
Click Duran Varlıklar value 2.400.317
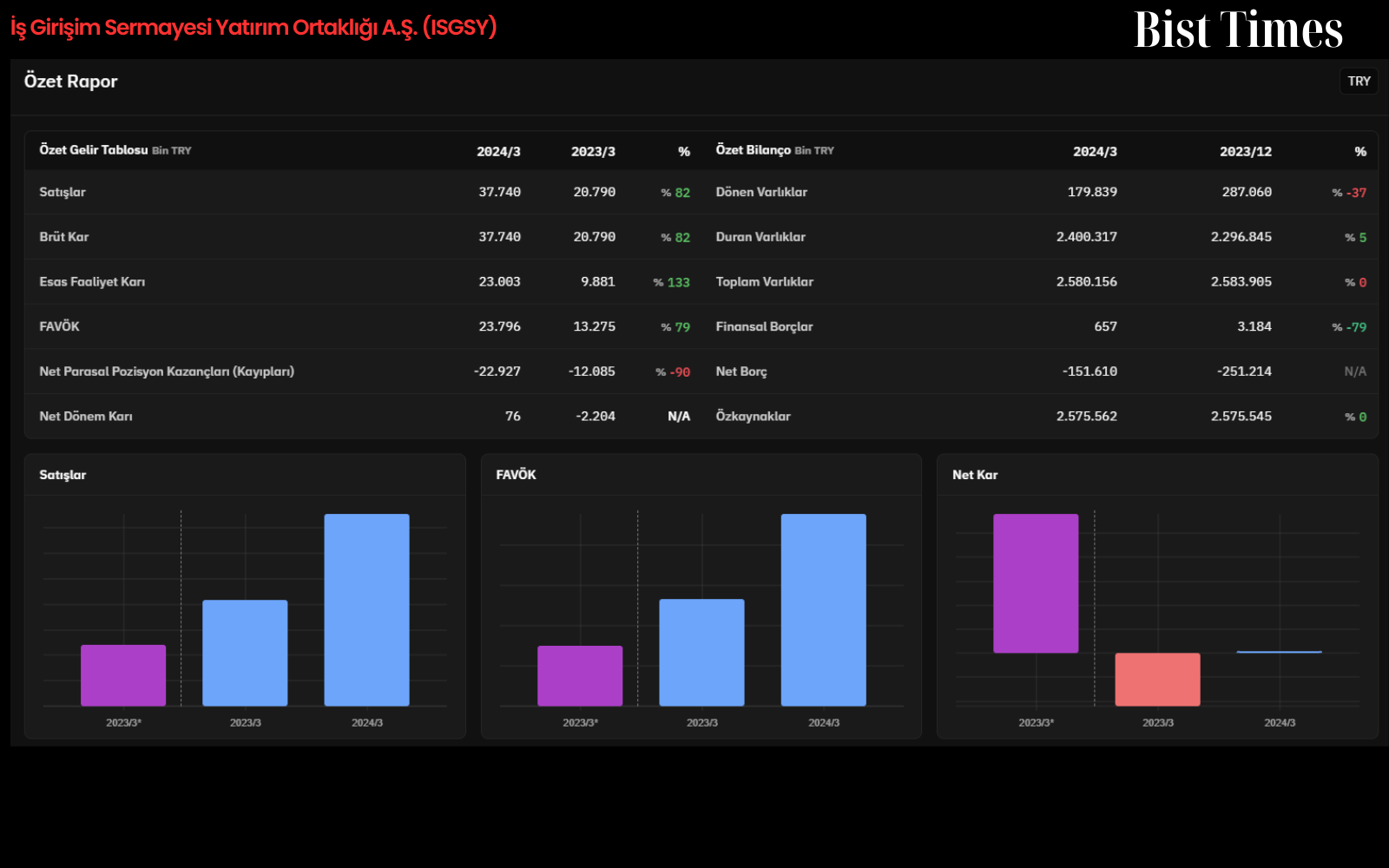(1087, 237)
